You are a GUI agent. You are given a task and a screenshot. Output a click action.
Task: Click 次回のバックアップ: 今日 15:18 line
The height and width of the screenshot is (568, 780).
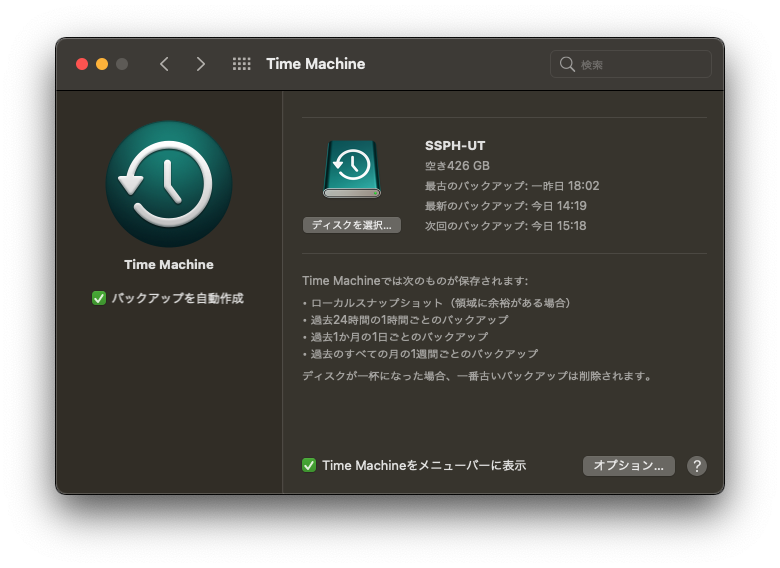click(505, 226)
